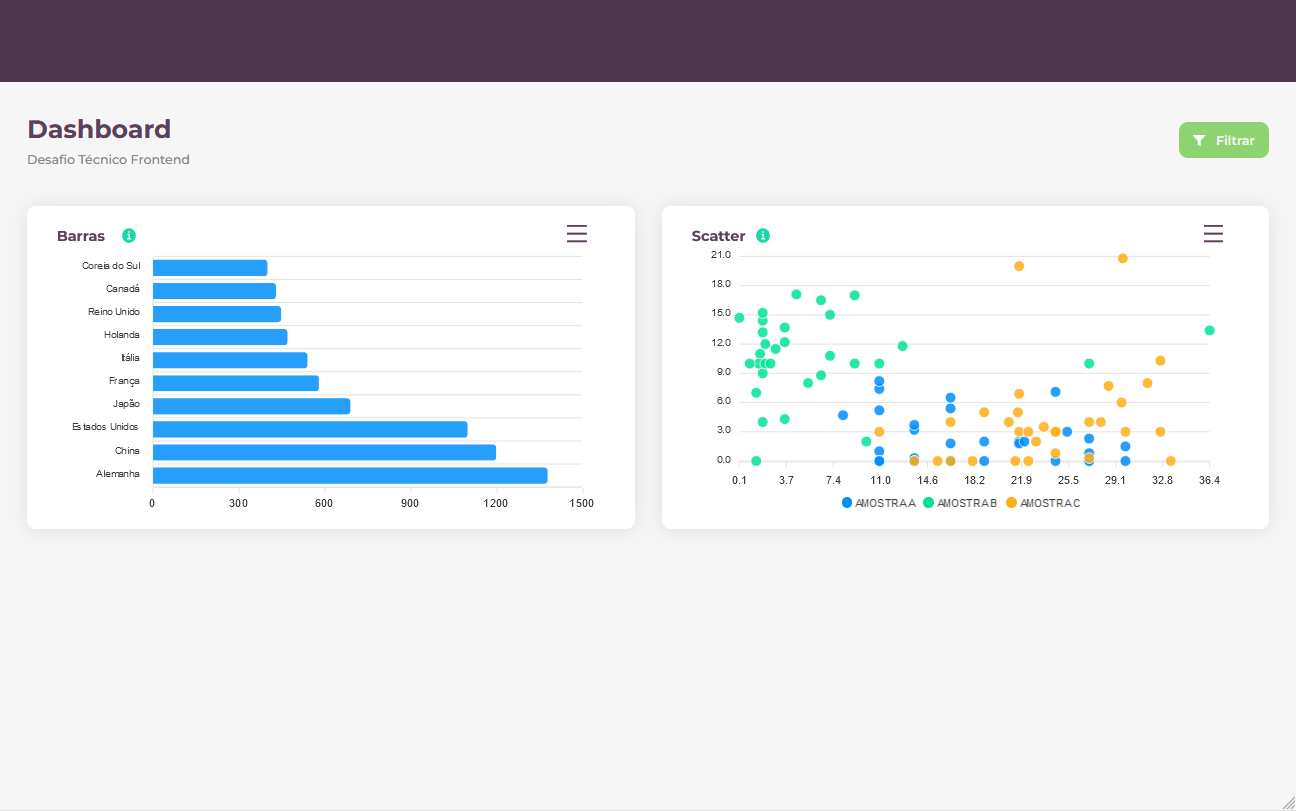This screenshot has height=811, width=1296.
Task: Click the 'Desafio Técnico Frontend' subtitle
Action: (x=108, y=160)
